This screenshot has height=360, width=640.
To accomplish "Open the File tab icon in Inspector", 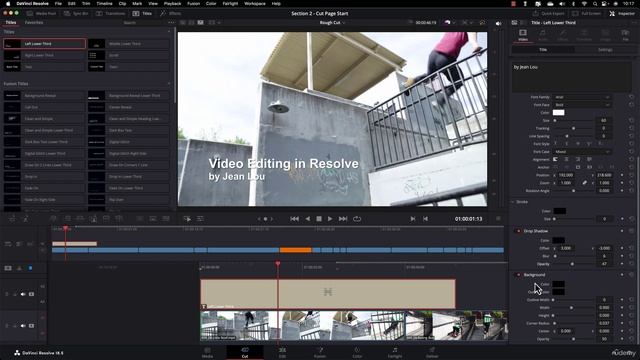I will [625, 35].
